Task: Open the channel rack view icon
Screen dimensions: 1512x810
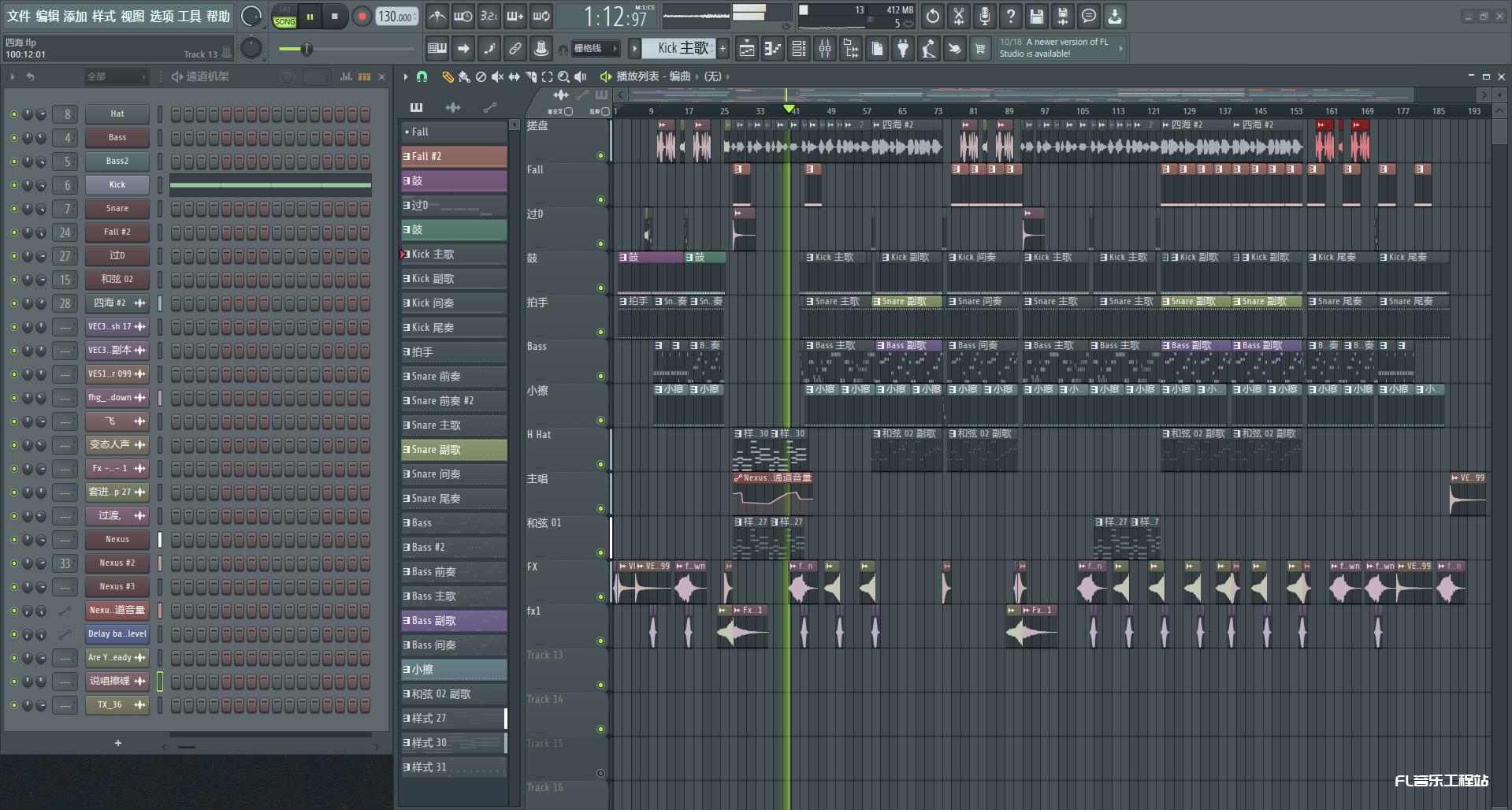Action: coord(799,49)
